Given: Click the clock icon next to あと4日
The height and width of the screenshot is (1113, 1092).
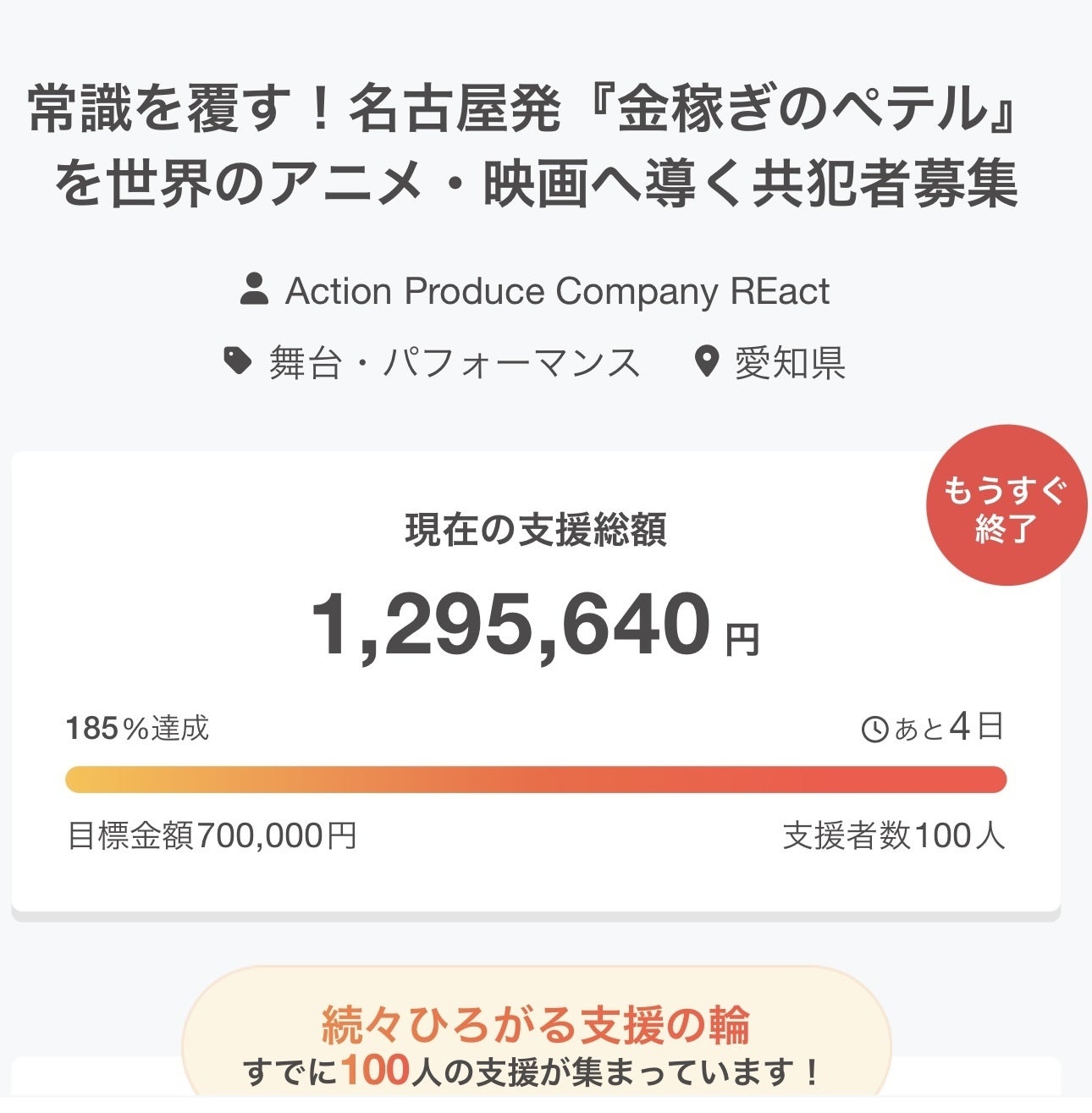Looking at the screenshot, I should point(874,729).
